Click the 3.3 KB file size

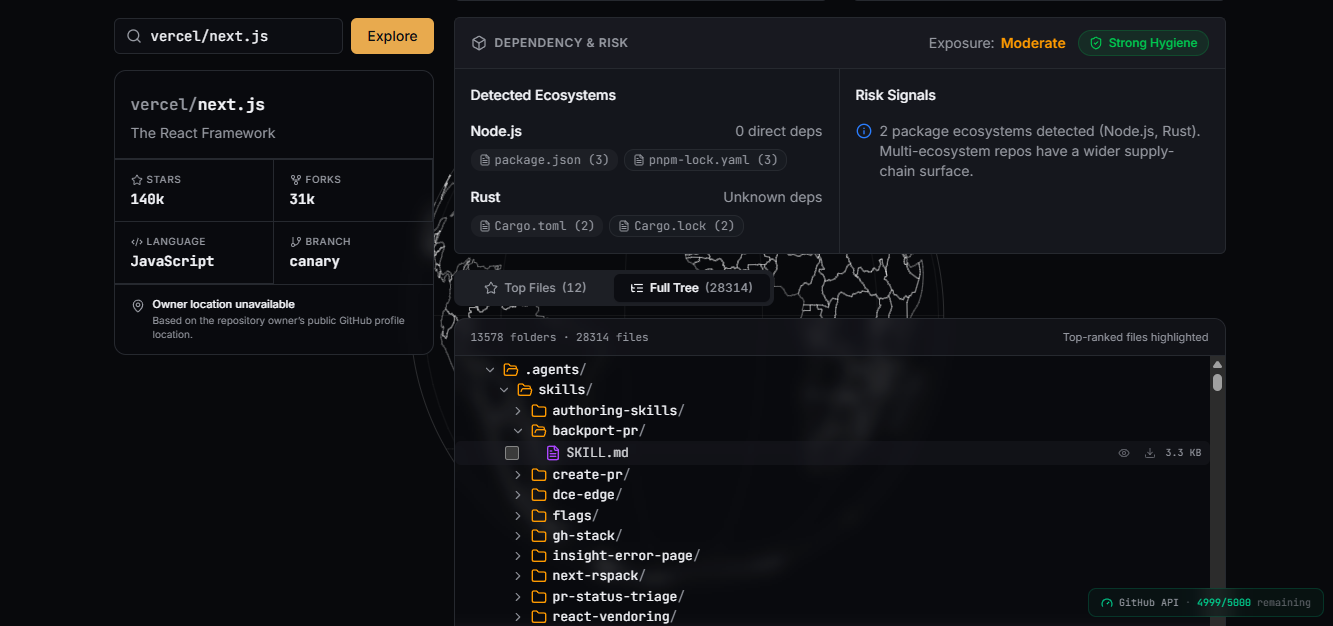point(1183,453)
